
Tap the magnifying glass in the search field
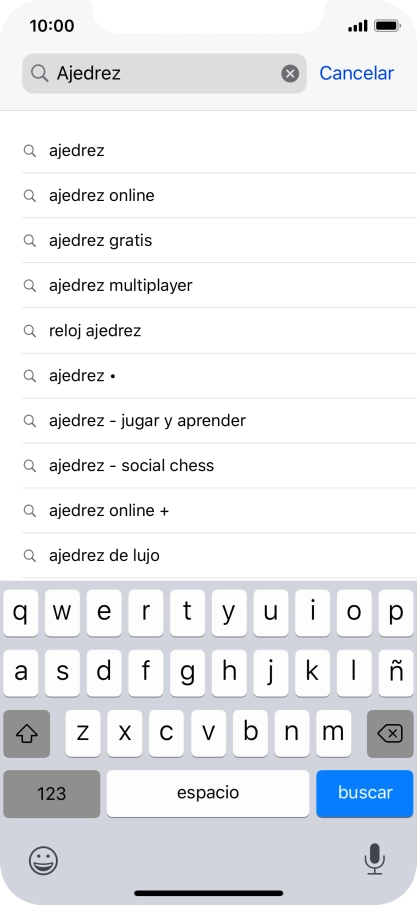pyautogui.click(x=39, y=73)
